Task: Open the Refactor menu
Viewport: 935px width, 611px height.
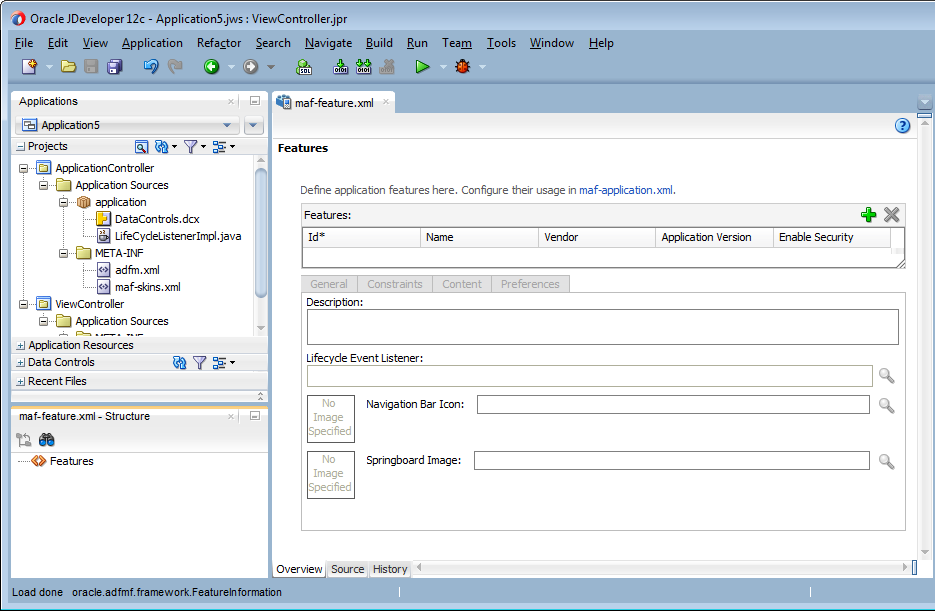Action: pyautogui.click(x=219, y=43)
